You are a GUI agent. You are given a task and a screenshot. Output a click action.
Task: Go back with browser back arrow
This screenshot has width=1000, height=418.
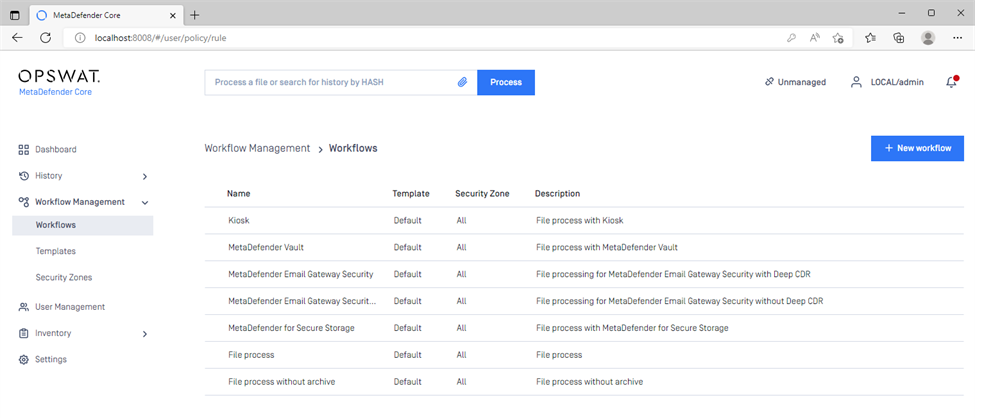pyautogui.click(x=17, y=38)
